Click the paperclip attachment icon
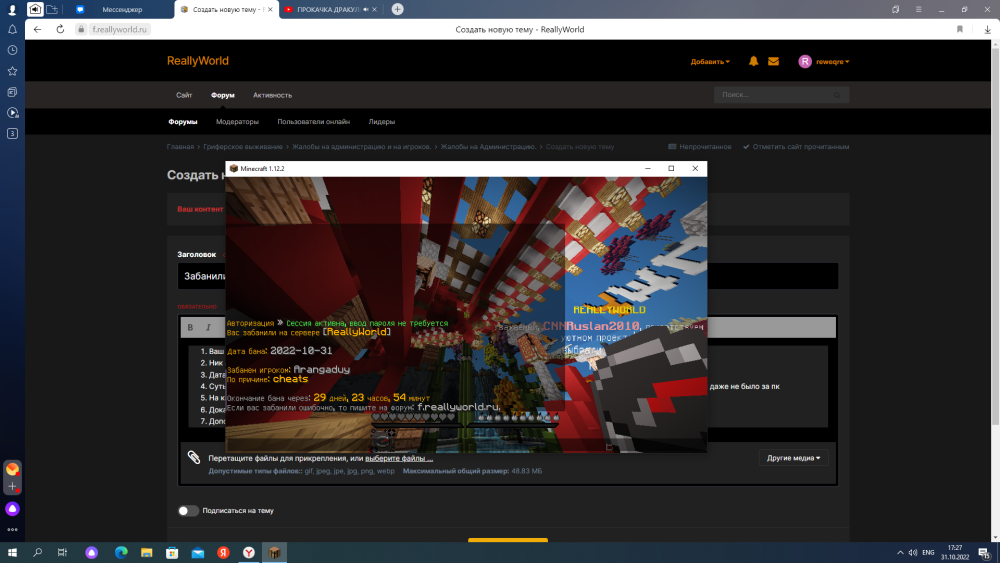 (194, 457)
